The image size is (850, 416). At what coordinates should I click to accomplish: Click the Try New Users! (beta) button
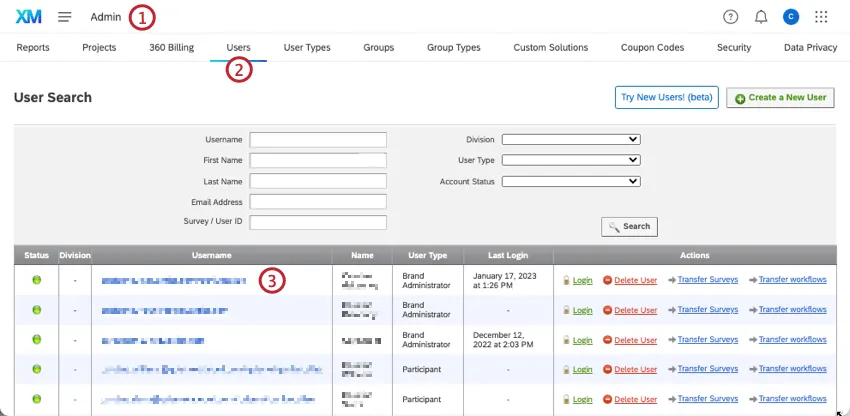tap(666, 97)
